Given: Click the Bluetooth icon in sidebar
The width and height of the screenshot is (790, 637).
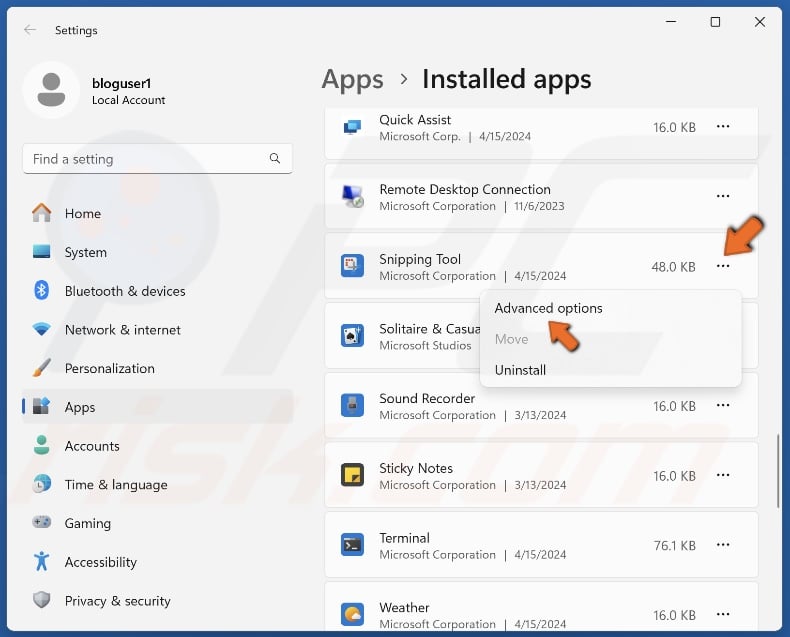Looking at the screenshot, I should click(41, 290).
